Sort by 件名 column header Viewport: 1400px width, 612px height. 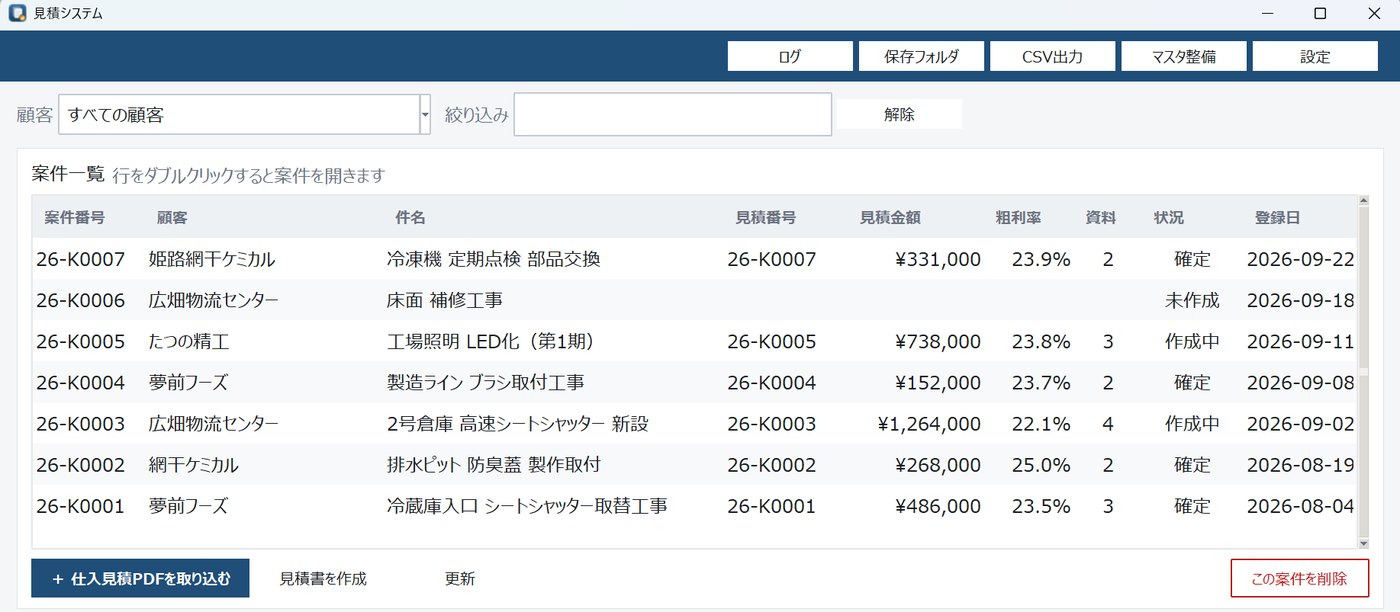coord(411,217)
